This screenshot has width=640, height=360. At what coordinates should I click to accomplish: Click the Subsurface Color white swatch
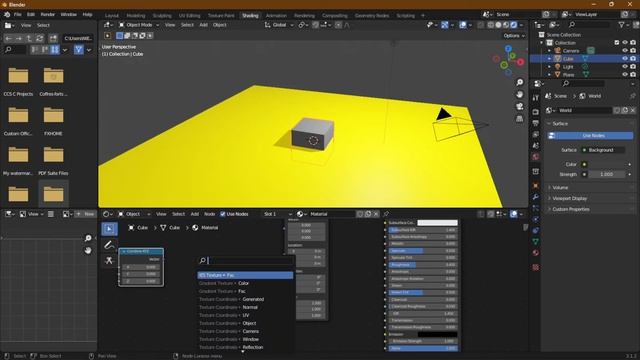[437, 223]
